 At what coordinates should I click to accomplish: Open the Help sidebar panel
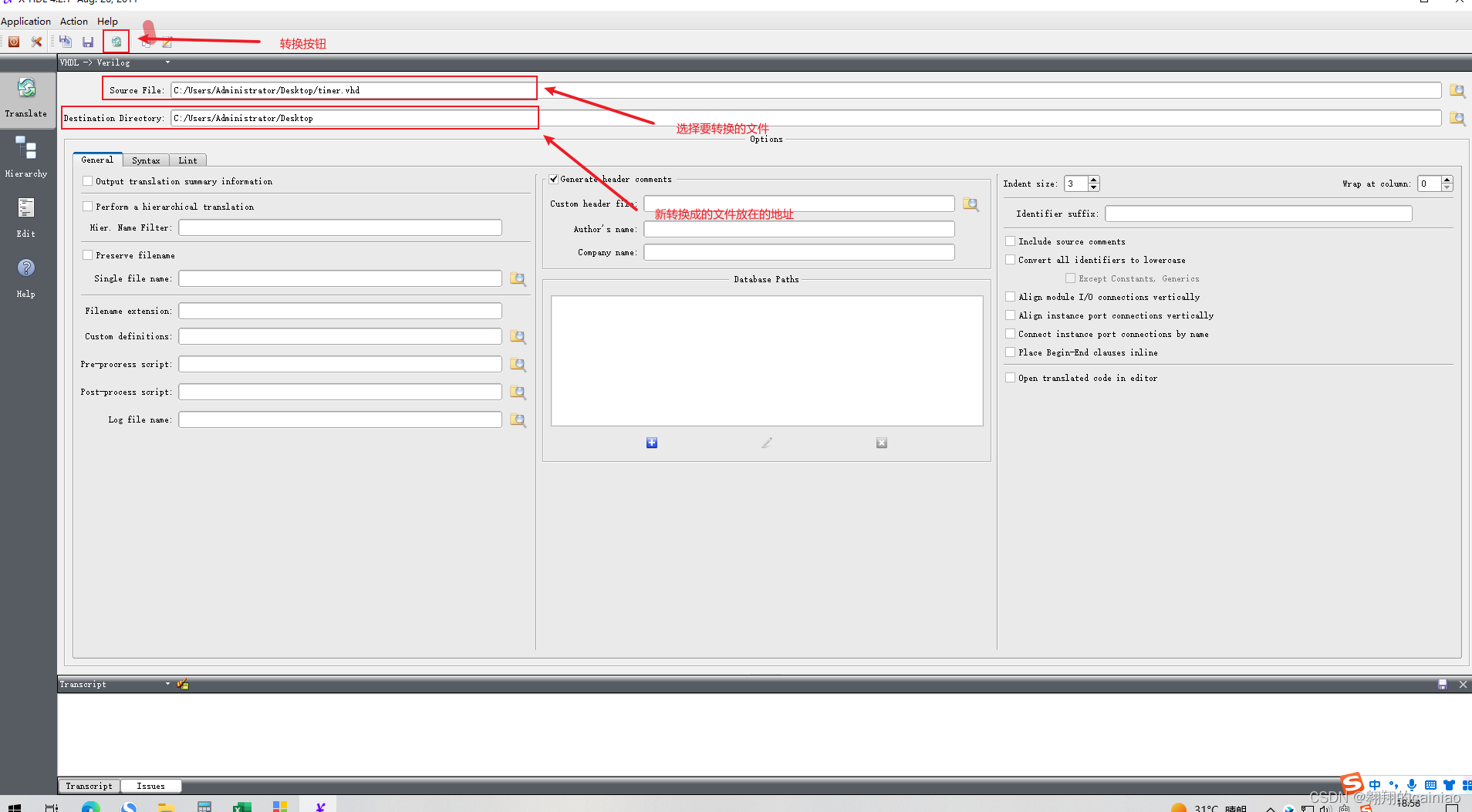click(x=27, y=278)
